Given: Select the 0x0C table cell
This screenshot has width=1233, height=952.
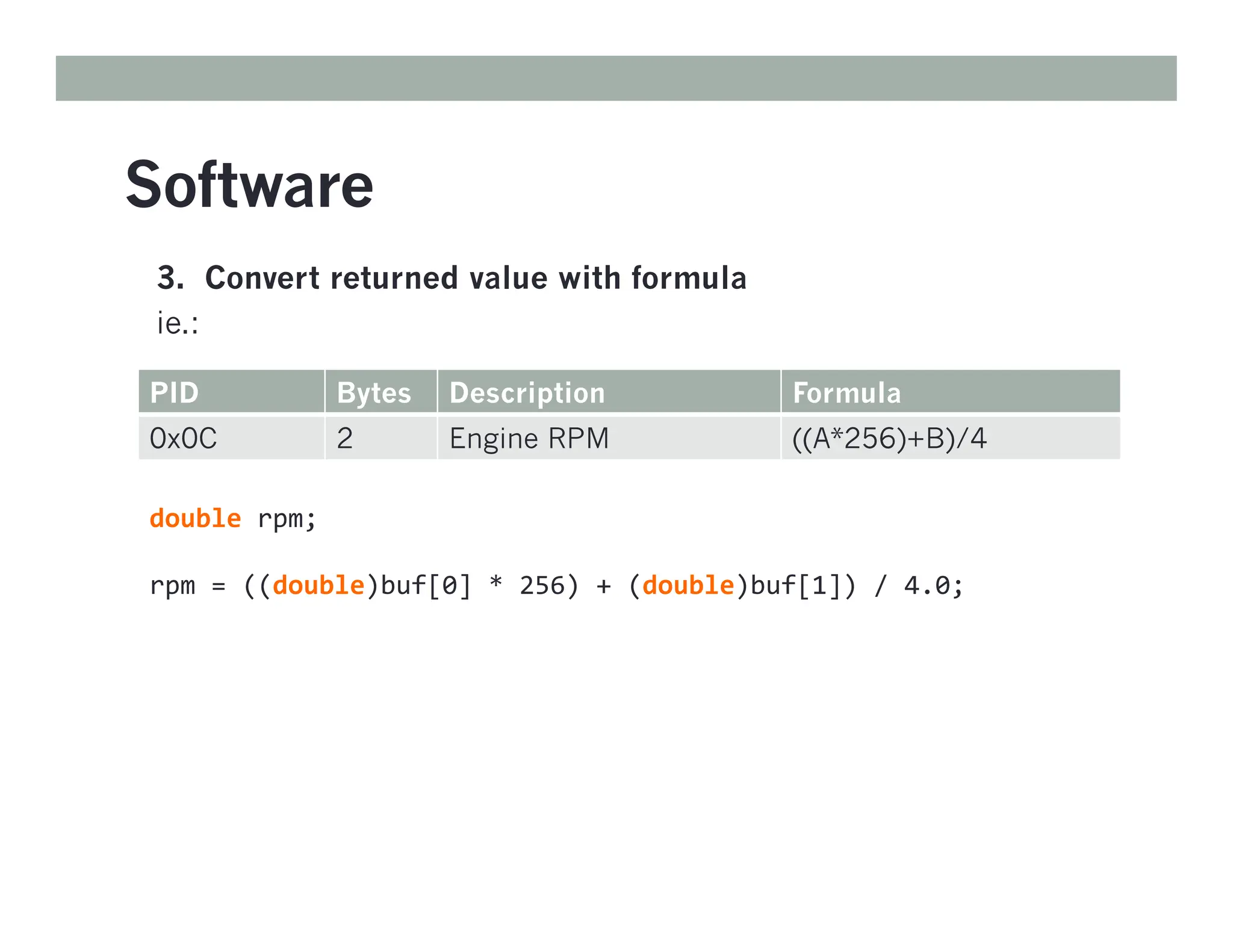Looking at the screenshot, I should 183,438.
